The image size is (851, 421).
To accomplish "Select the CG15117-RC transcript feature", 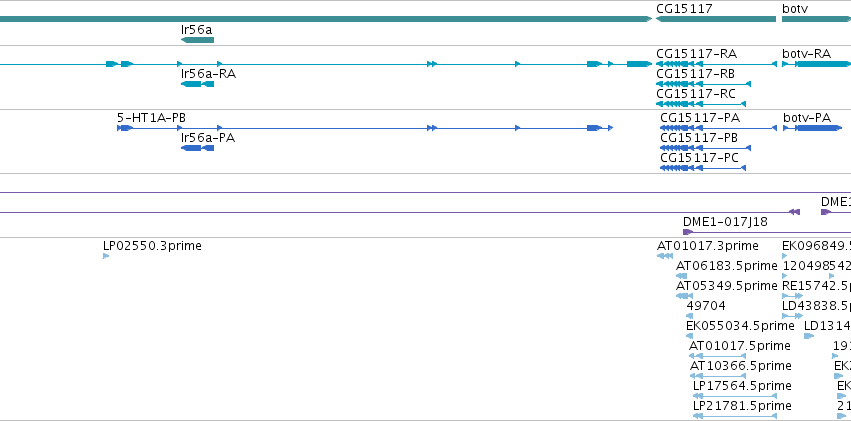I will click(x=701, y=104).
